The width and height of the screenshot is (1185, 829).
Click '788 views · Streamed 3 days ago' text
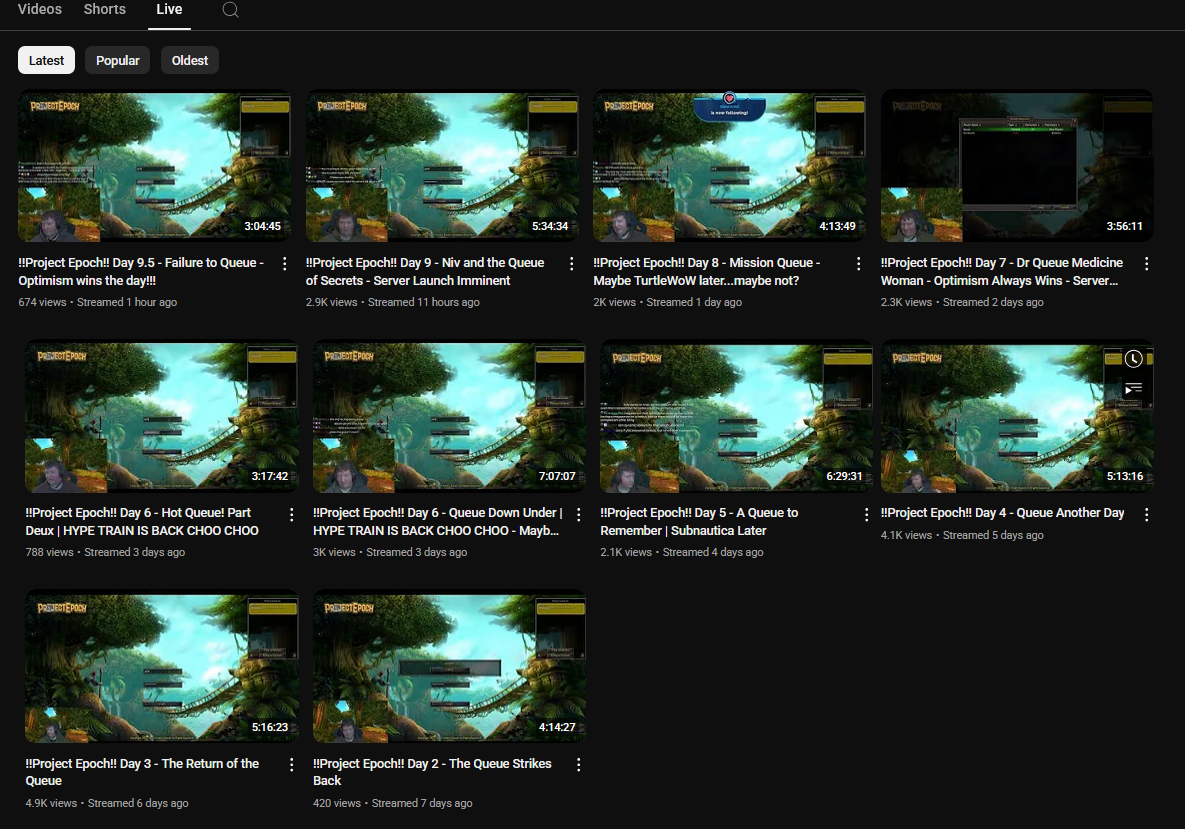coord(105,552)
